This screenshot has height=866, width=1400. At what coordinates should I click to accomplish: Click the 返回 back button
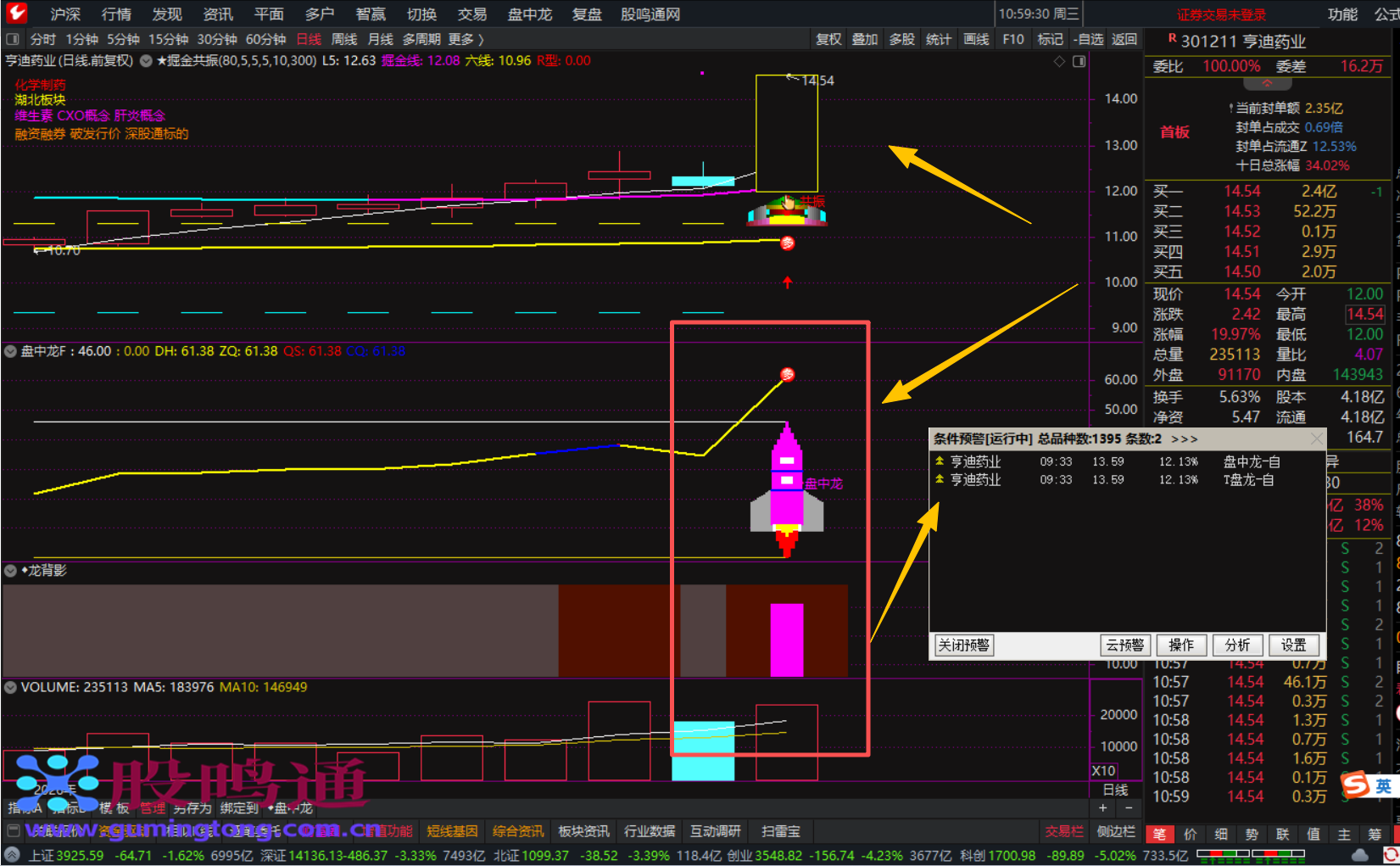pyautogui.click(x=1124, y=39)
